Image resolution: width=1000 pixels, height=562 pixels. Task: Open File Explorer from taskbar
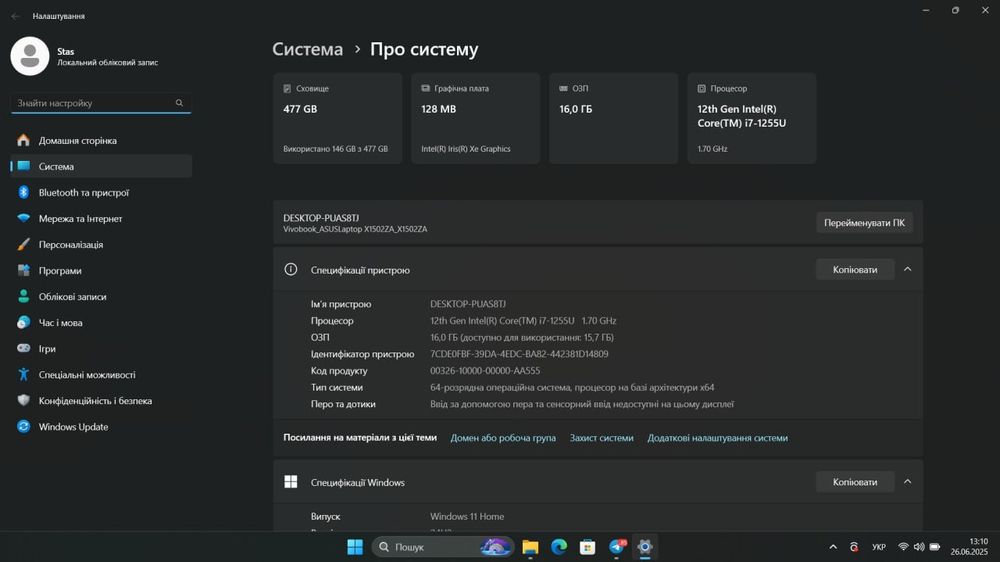530,547
